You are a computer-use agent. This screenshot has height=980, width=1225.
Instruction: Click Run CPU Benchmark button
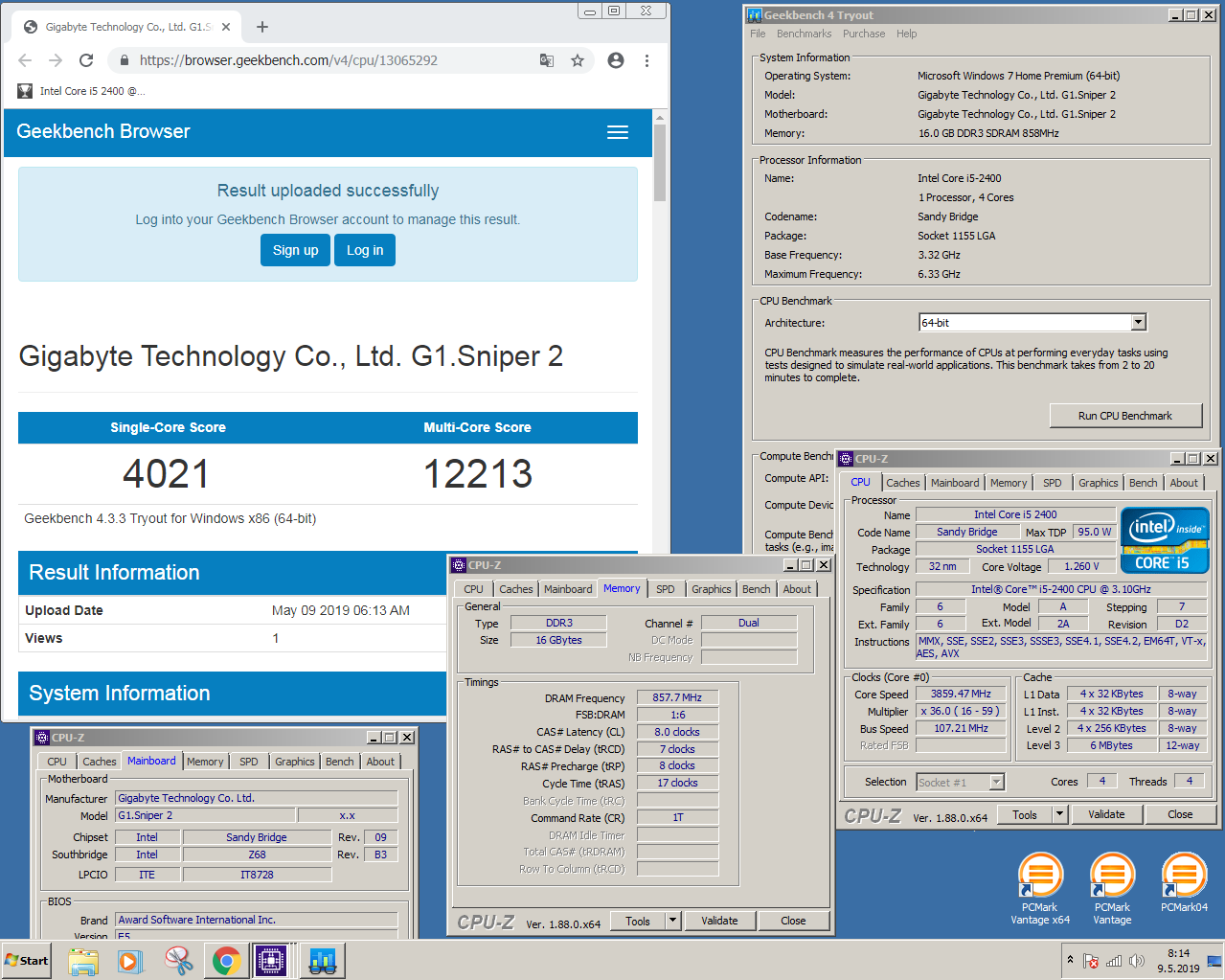(1125, 416)
